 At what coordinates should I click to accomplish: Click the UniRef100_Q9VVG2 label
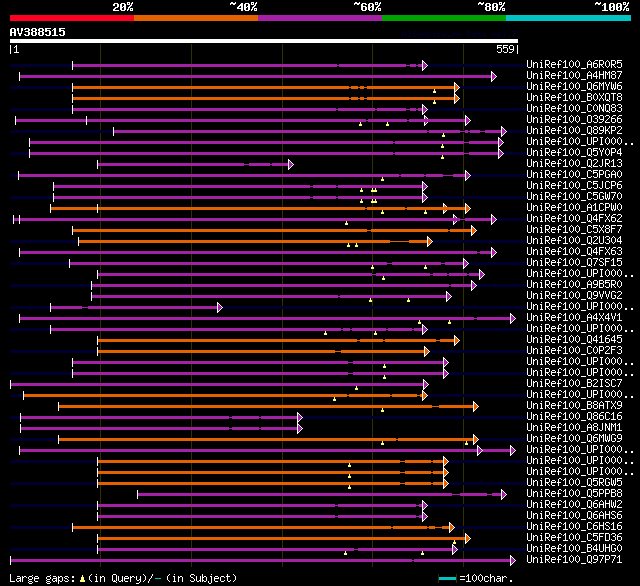coord(574,296)
